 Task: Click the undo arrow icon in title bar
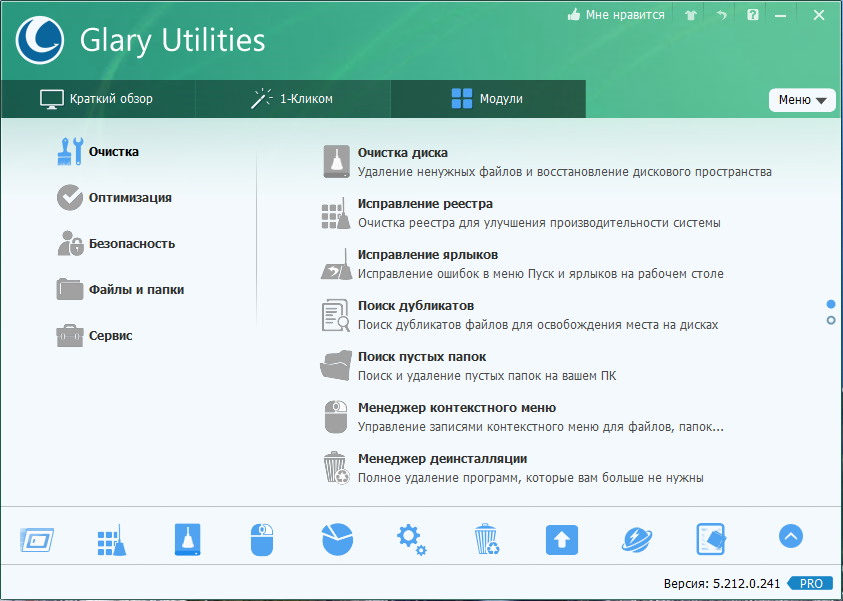[x=722, y=15]
